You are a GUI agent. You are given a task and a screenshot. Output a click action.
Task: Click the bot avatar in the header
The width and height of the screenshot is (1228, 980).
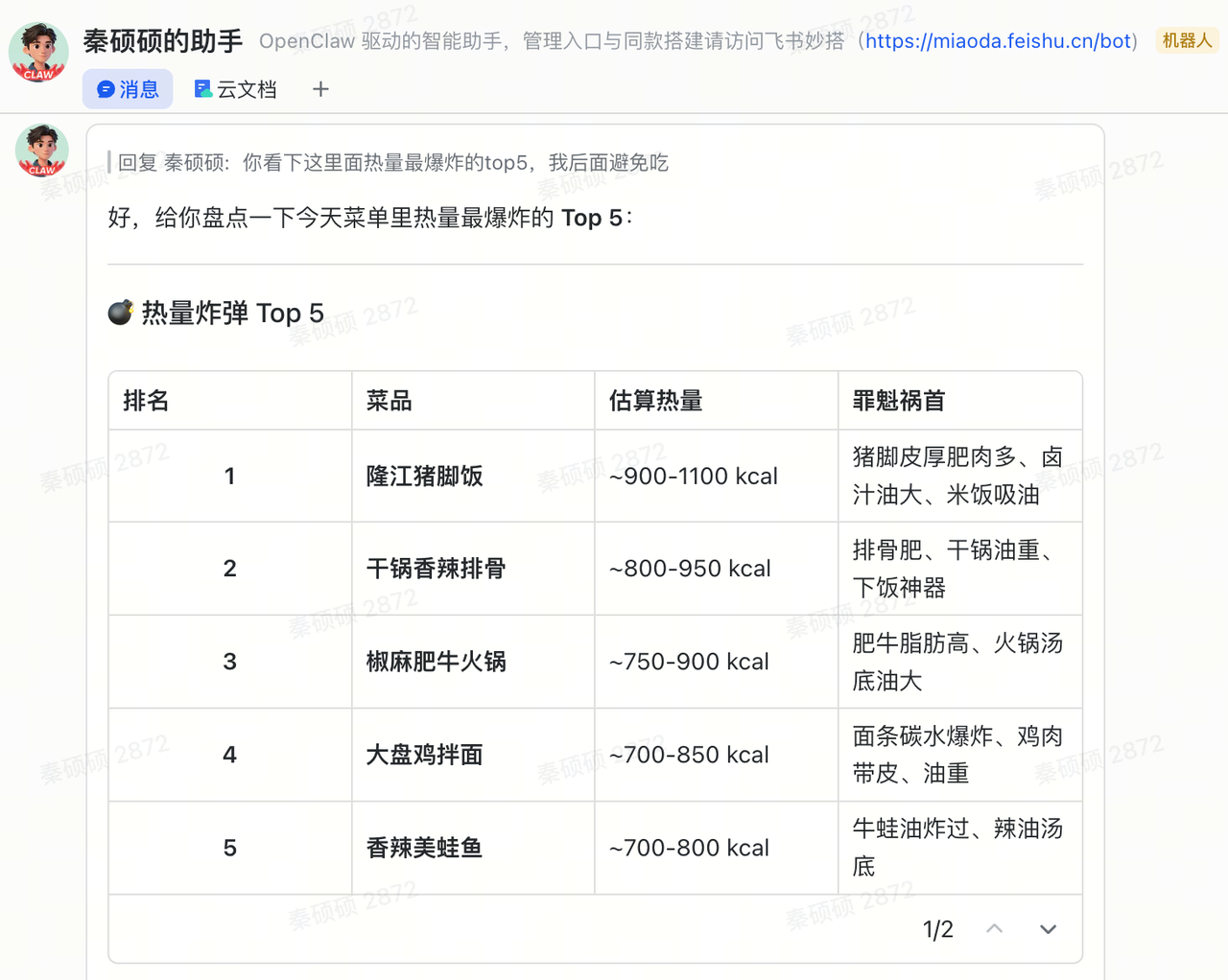tap(38, 52)
